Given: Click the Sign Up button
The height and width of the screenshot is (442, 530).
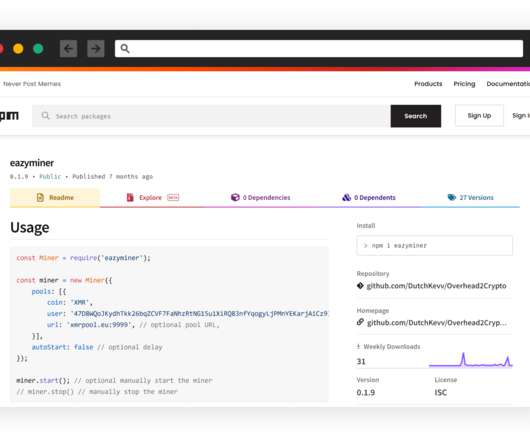Looking at the screenshot, I should (x=479, y=116).
